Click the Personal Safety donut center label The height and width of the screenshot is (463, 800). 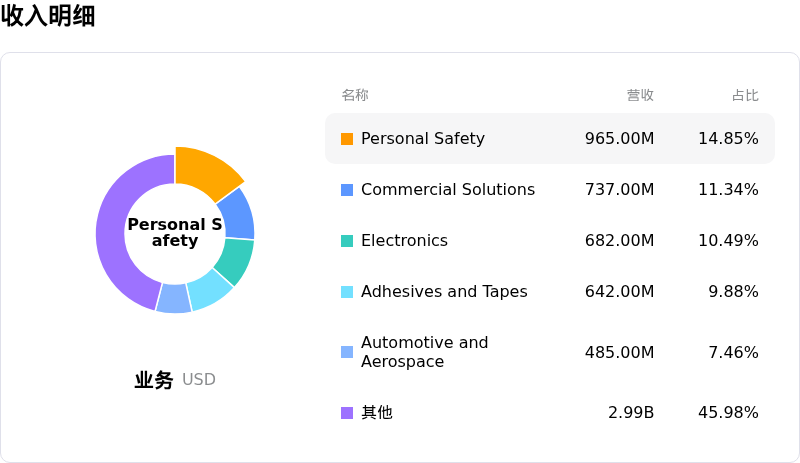(174, 232)
